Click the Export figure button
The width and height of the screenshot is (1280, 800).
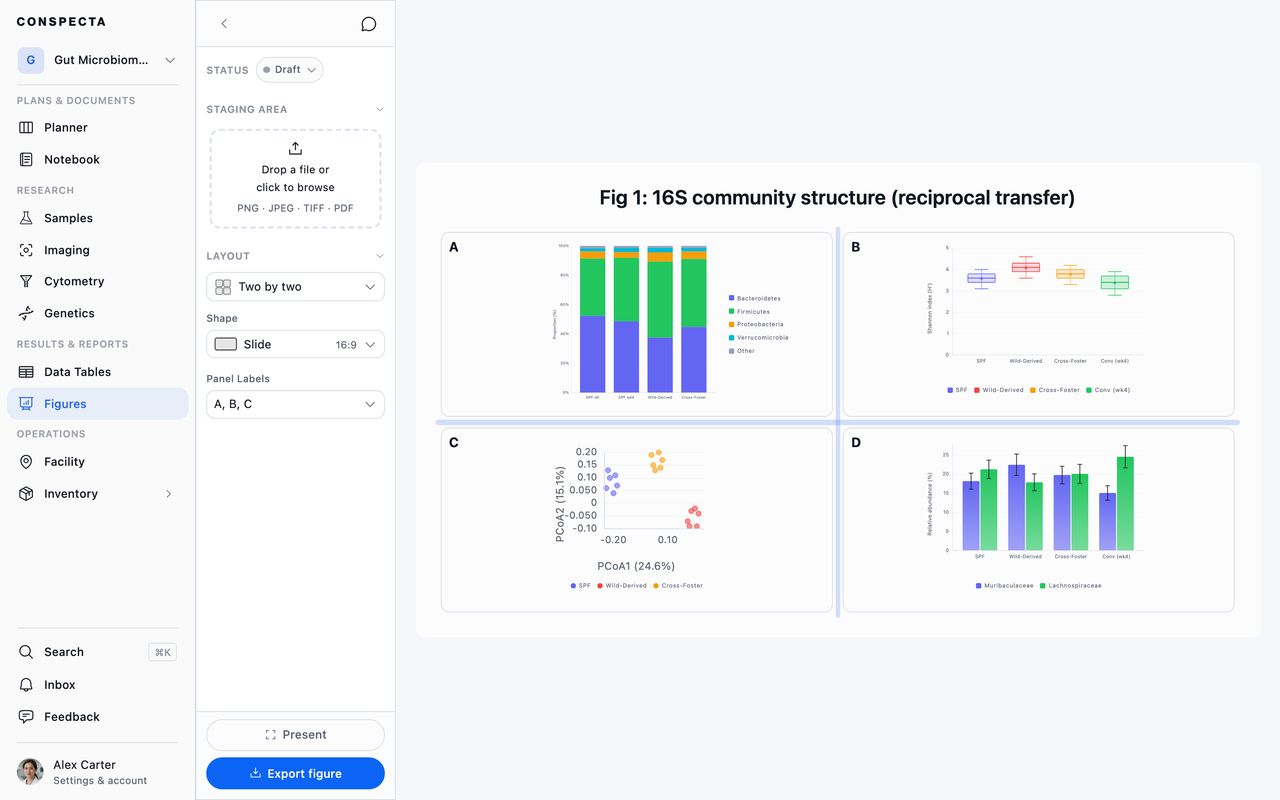(x=295, y=774)
